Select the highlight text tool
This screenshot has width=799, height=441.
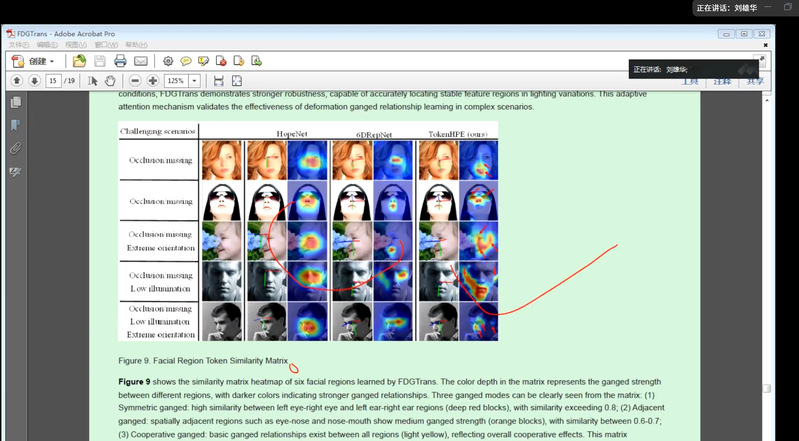(x=204, y=61)
